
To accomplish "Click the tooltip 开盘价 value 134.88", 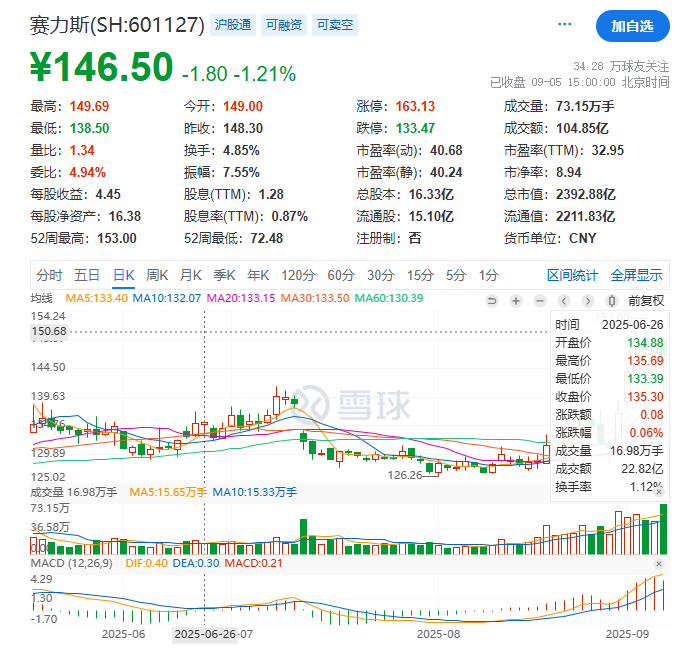I will pos(645,343).
